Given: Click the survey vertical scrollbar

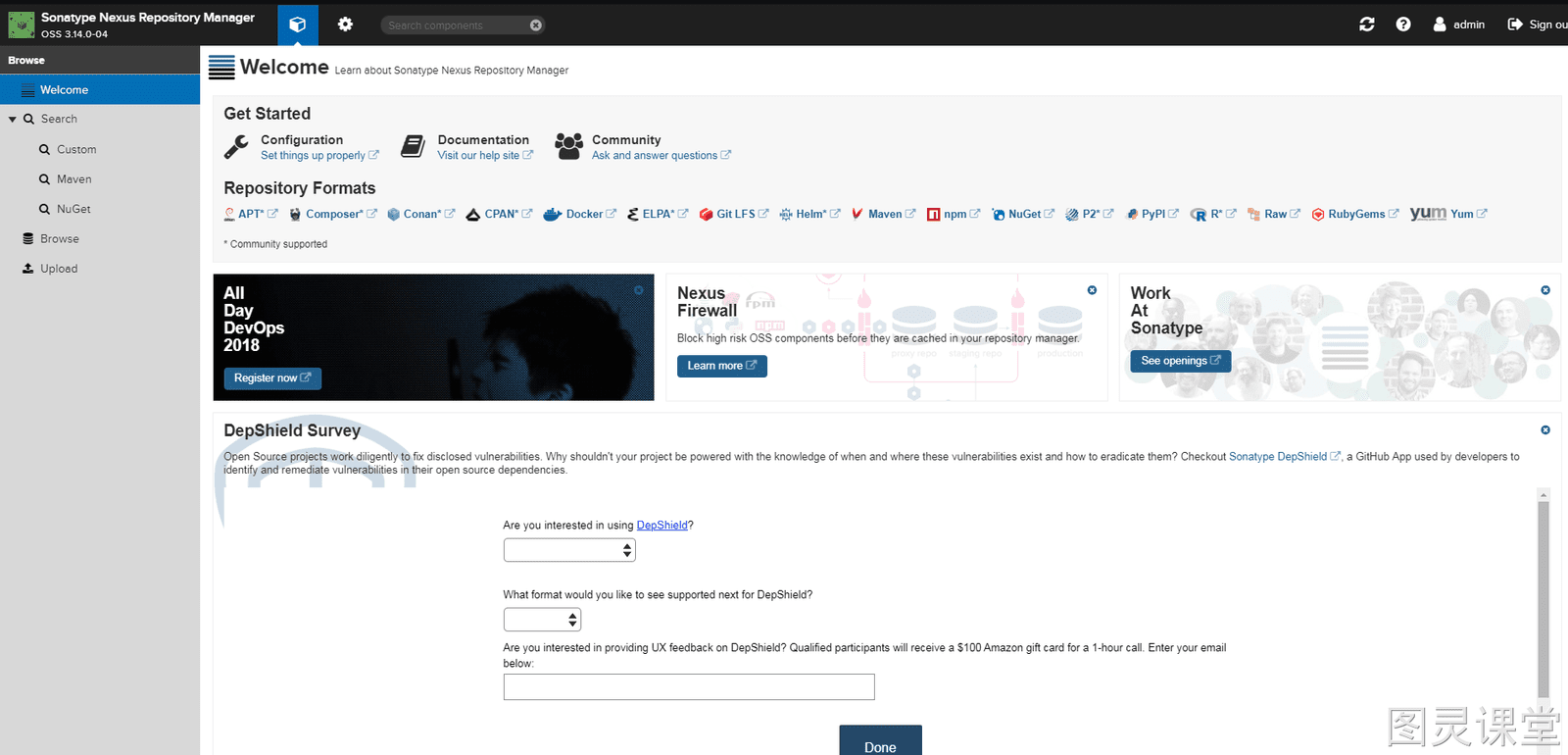Looking at the screenshot, I should (1543, 598).
